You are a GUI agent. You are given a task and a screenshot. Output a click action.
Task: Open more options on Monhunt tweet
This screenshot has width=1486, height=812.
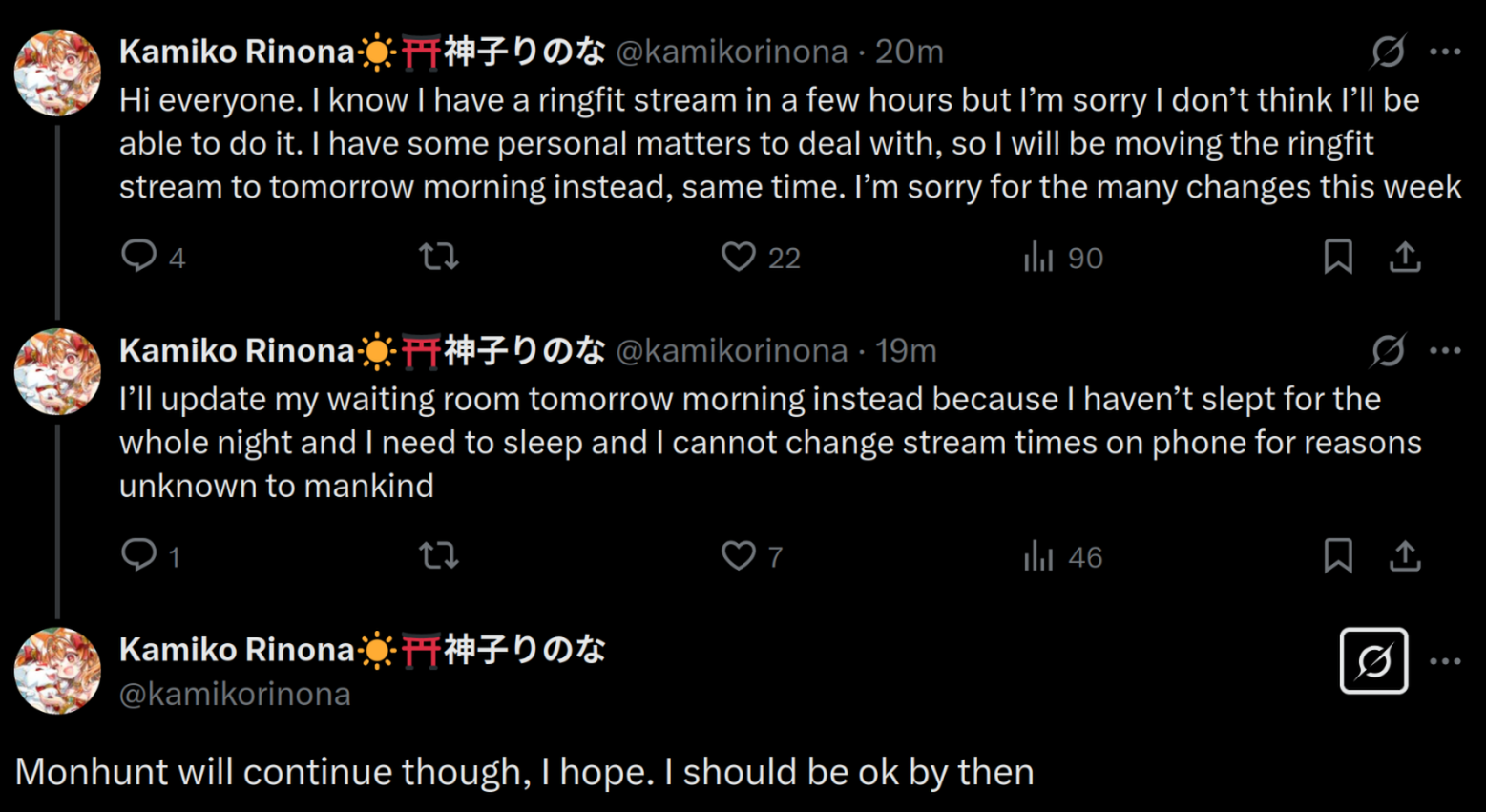point(1445,660)
